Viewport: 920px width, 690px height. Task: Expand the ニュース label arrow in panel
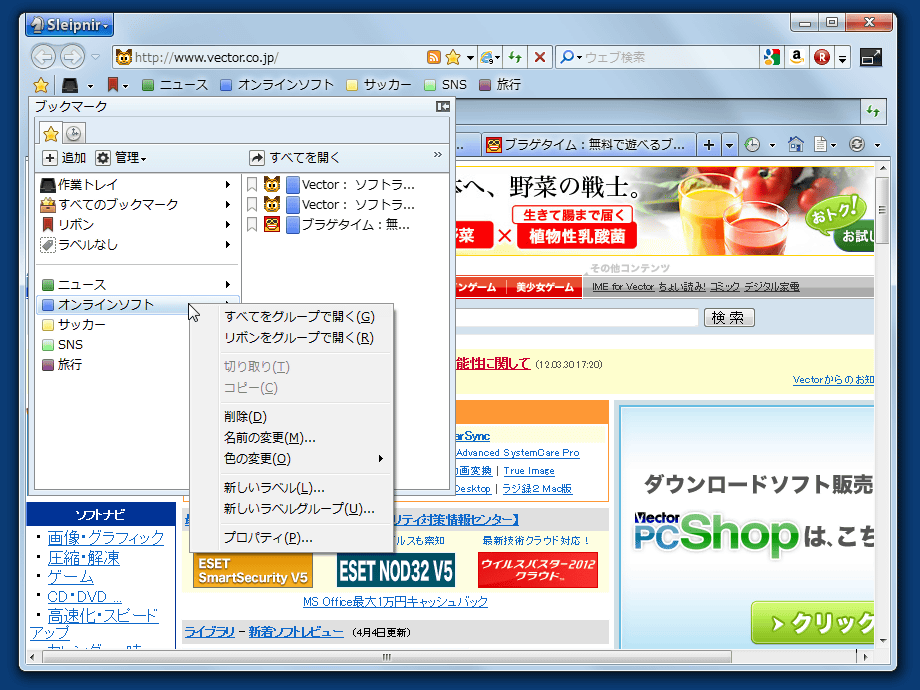coord(228,285)
